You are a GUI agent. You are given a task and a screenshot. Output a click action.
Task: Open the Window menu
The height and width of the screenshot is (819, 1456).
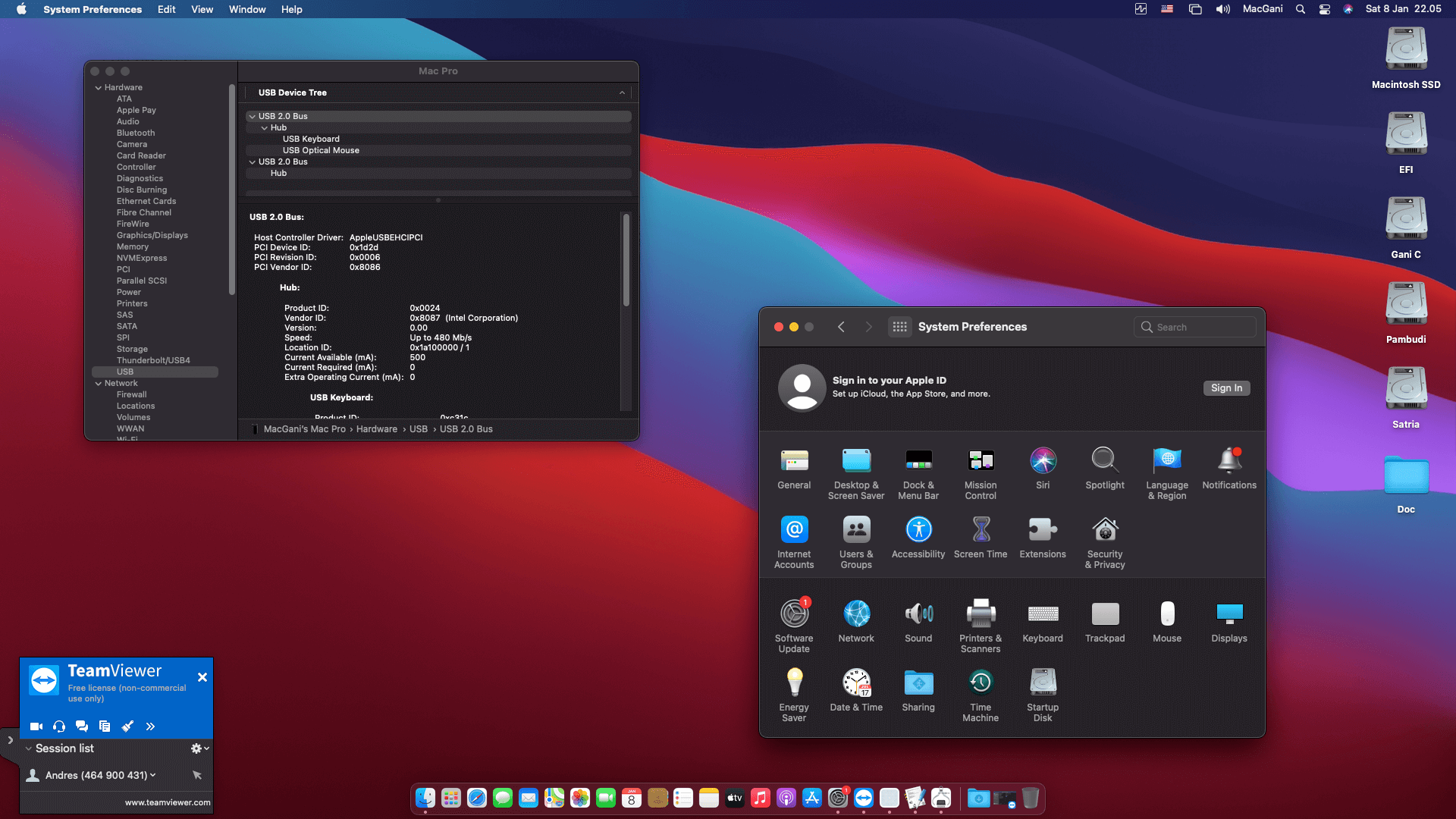click(x=246, y=9)
